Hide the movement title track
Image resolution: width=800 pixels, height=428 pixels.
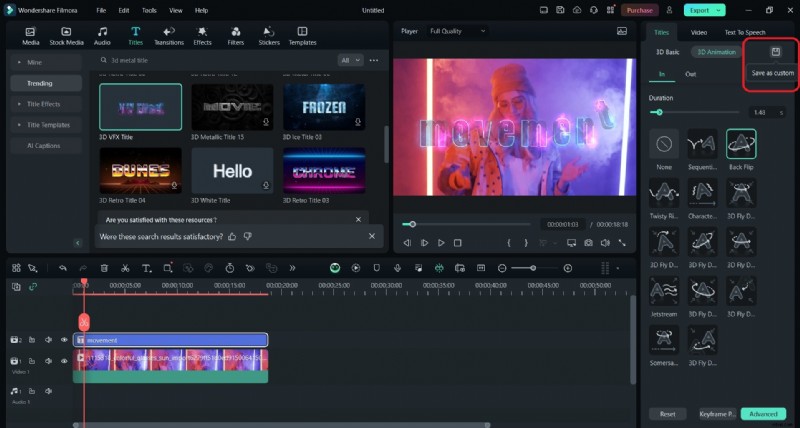(x=64, y=340)
